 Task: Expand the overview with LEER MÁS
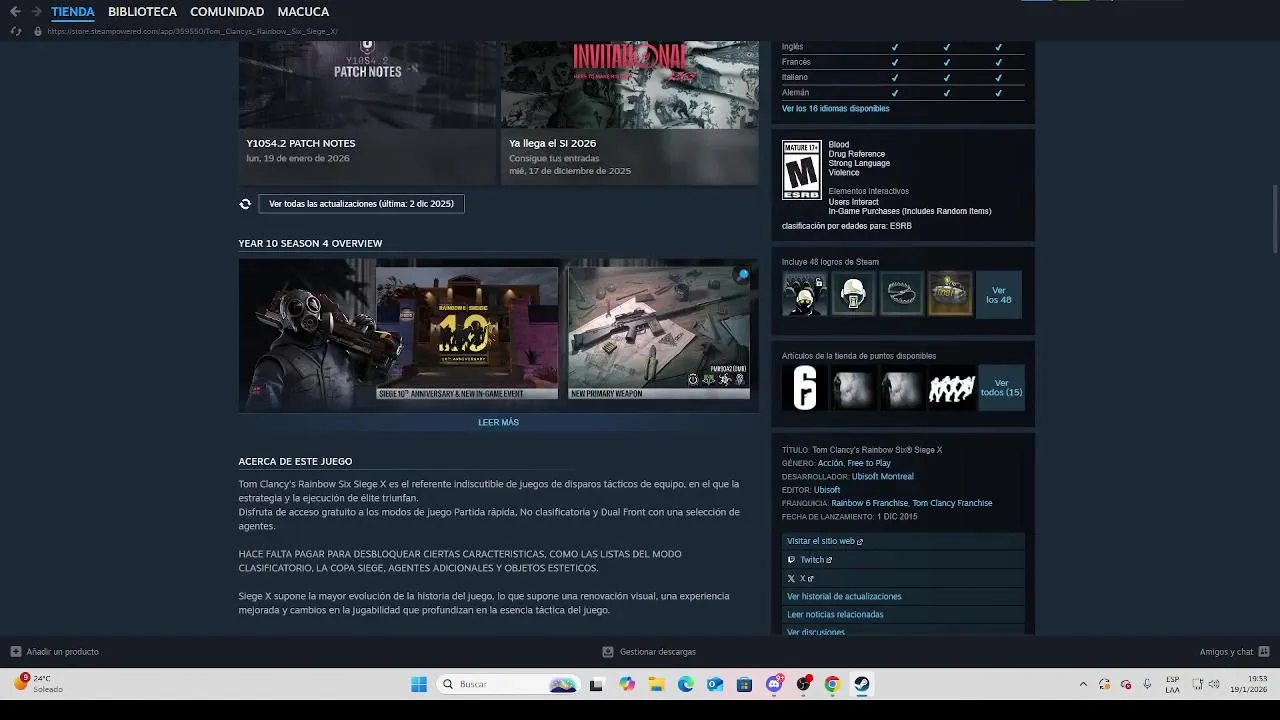(x=498, y=422)
